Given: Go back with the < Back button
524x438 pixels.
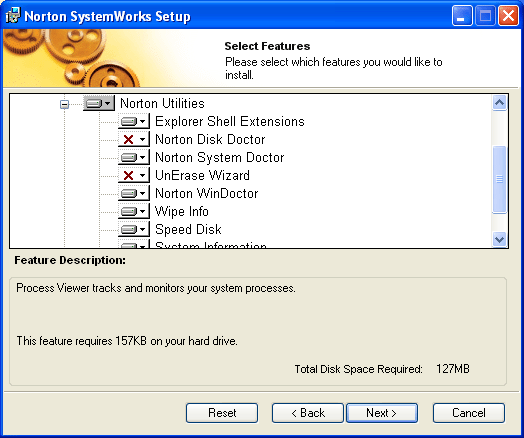Looking at the screenshot, I should (x=308, y=413).
